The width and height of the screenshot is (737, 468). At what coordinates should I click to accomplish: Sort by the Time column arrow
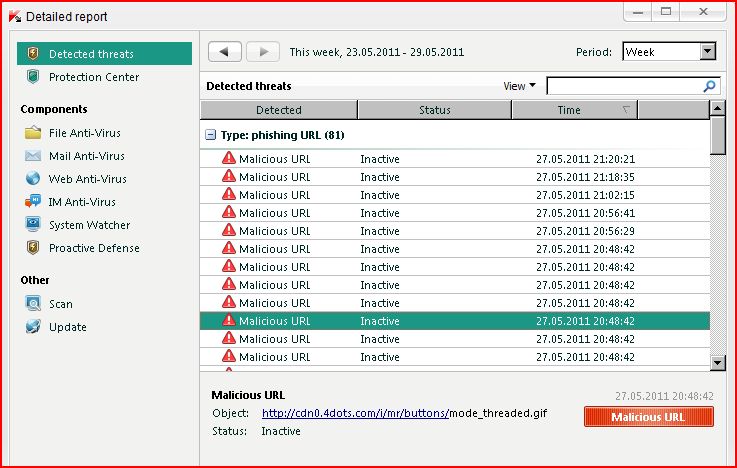point(626,110)
